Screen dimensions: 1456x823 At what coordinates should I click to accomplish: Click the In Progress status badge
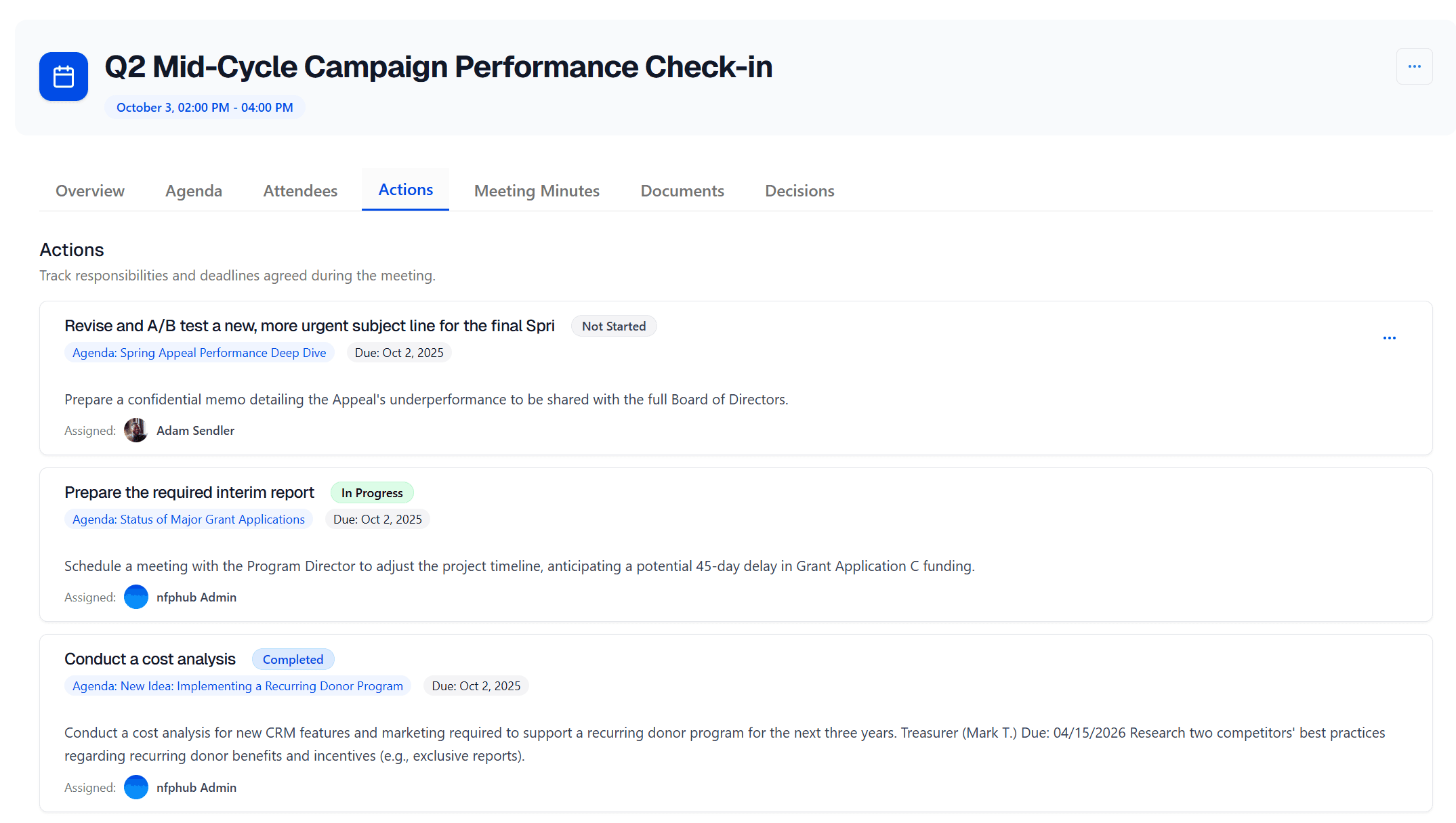coord(372,493)
